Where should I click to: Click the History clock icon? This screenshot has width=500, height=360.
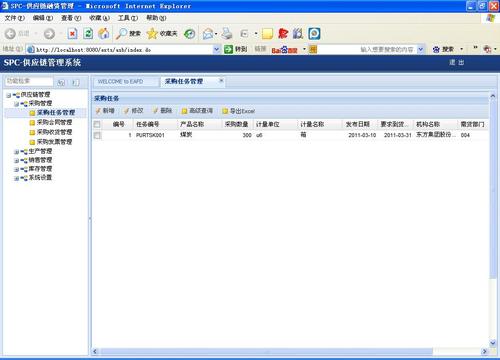190,33
